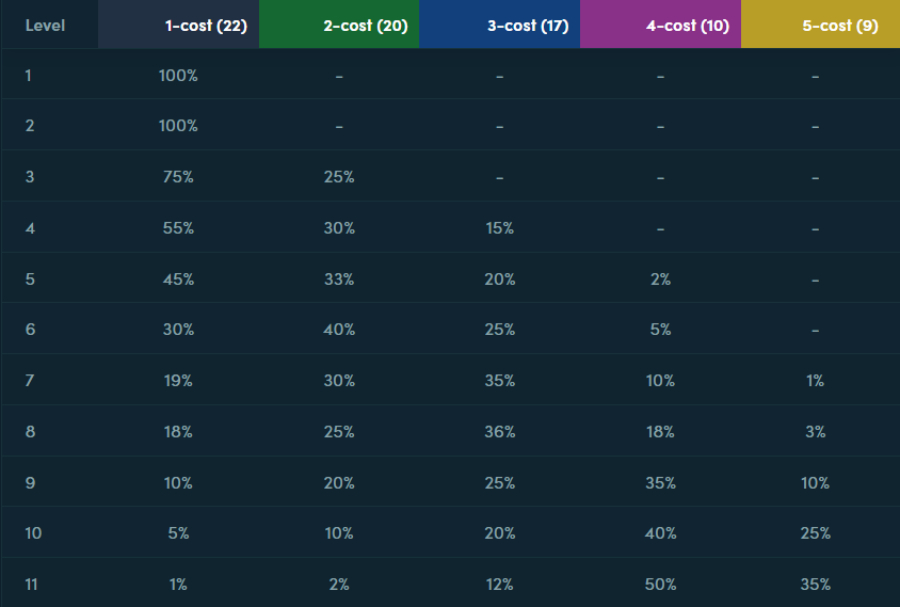Click the level 1 row's 100% cell
The height and width of the screenshot is (607, 900).
[x=178, y=76]
